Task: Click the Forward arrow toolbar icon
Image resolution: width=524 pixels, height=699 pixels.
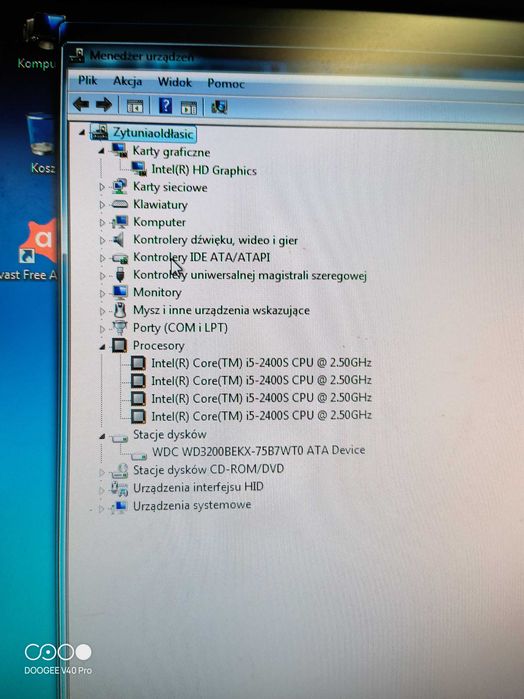Action: [103, 105]
